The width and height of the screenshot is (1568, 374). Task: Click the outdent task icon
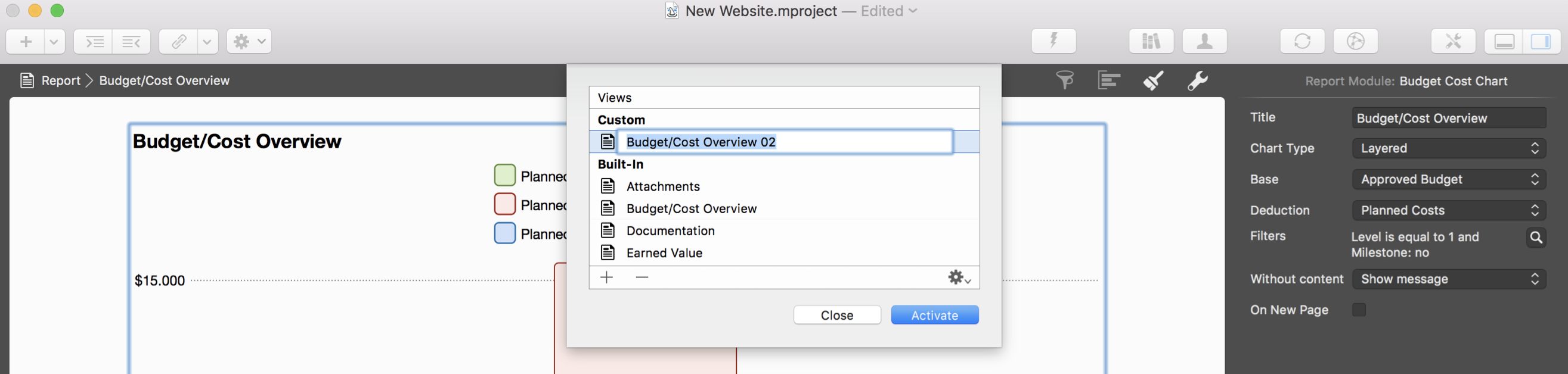[x=132, y=41]
